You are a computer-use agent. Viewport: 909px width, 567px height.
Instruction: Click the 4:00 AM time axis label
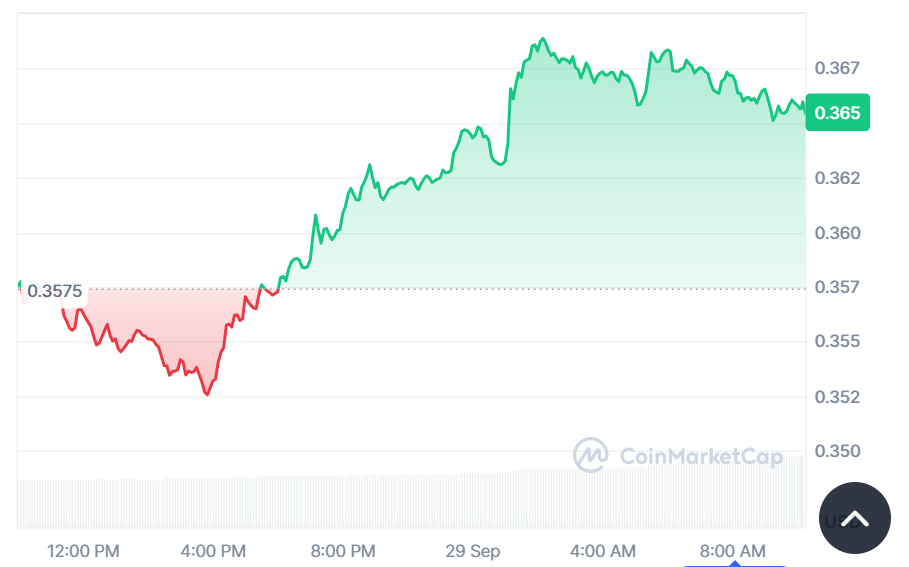click(x=603, y=551)
